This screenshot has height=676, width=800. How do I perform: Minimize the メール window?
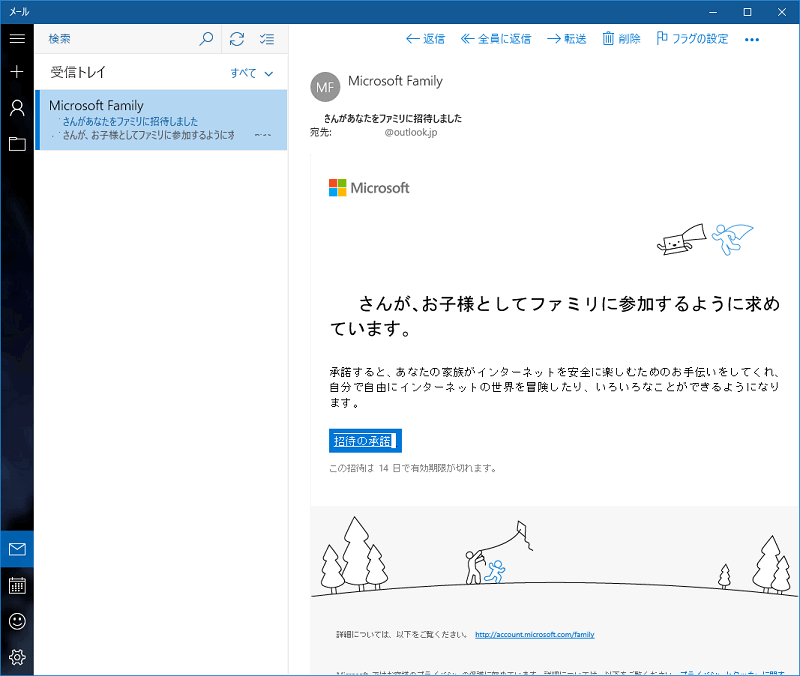coord(713,12)
